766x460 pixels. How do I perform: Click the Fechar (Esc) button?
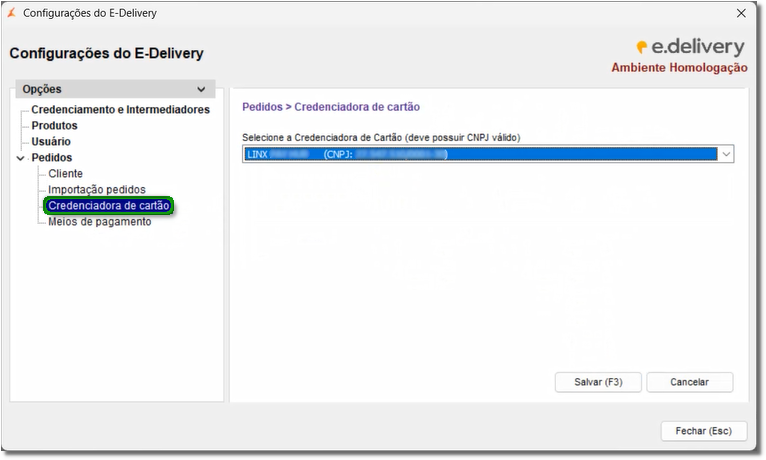(x=703, y=431)
